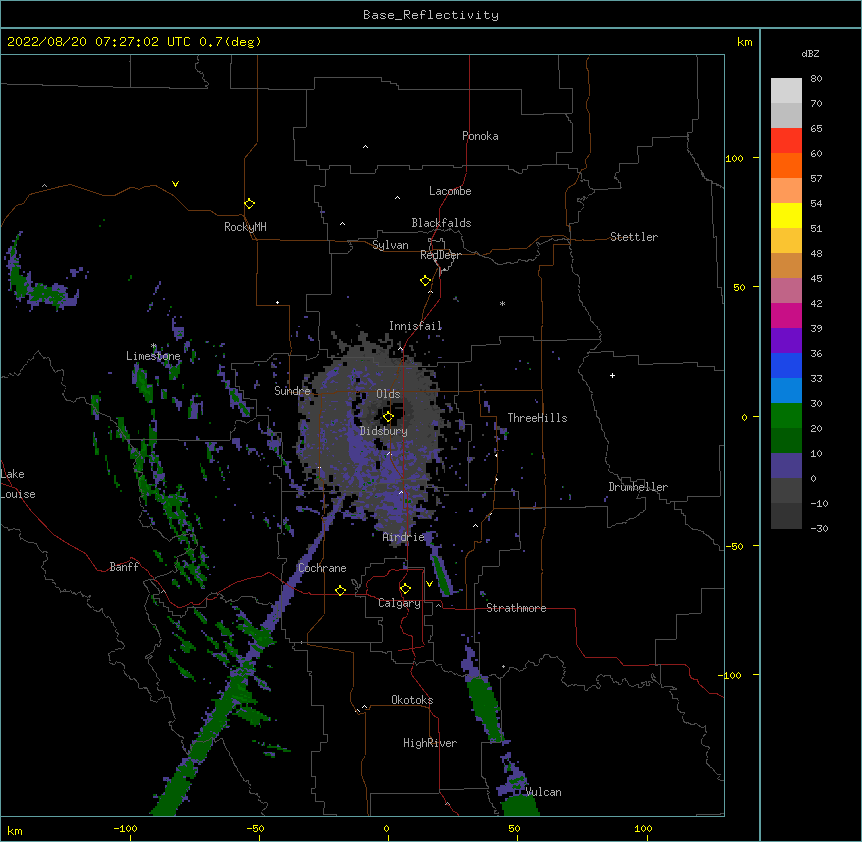Image resolution: width=862 pixels, height=842 pixels.
Task: Click the Base_Reflectivity title text
Action: [x=431, y=15]
